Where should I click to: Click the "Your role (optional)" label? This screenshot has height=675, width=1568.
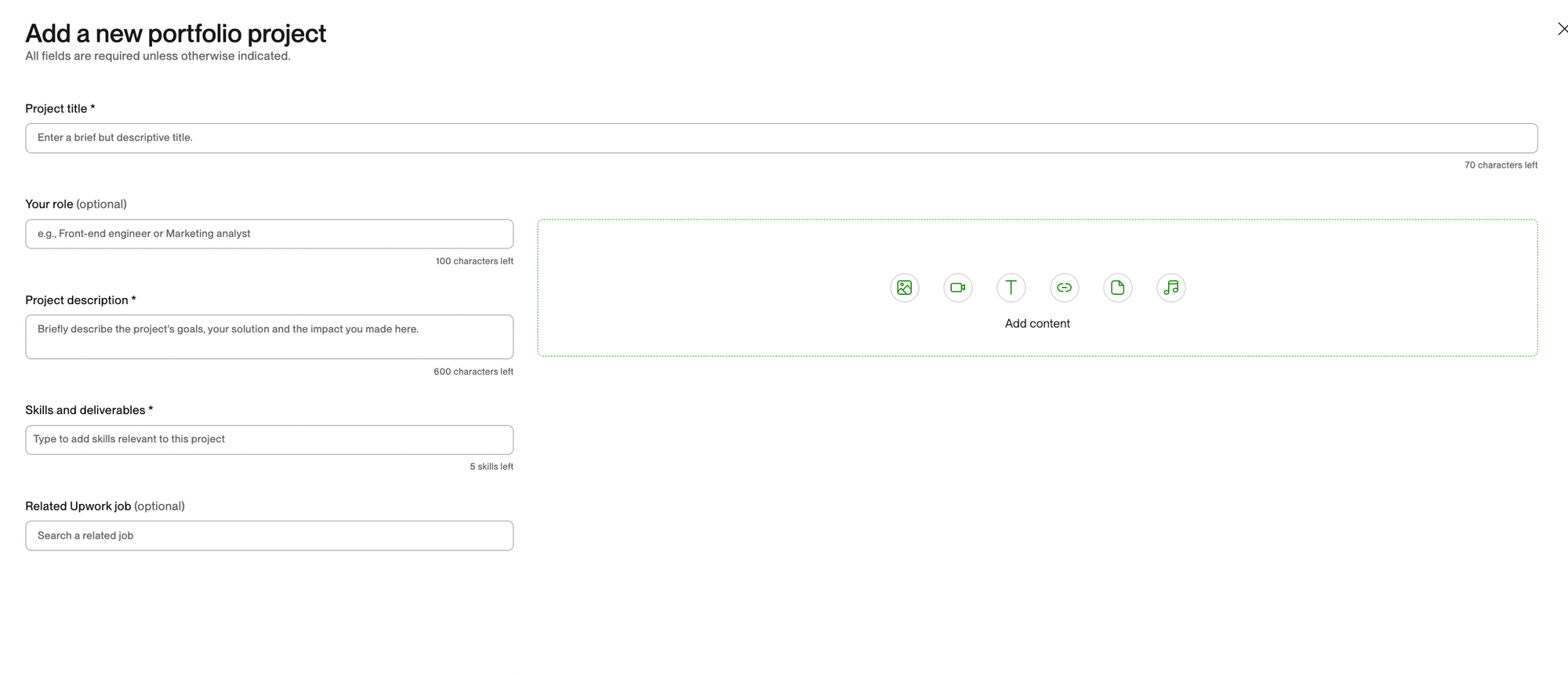[x=75, y=205]
